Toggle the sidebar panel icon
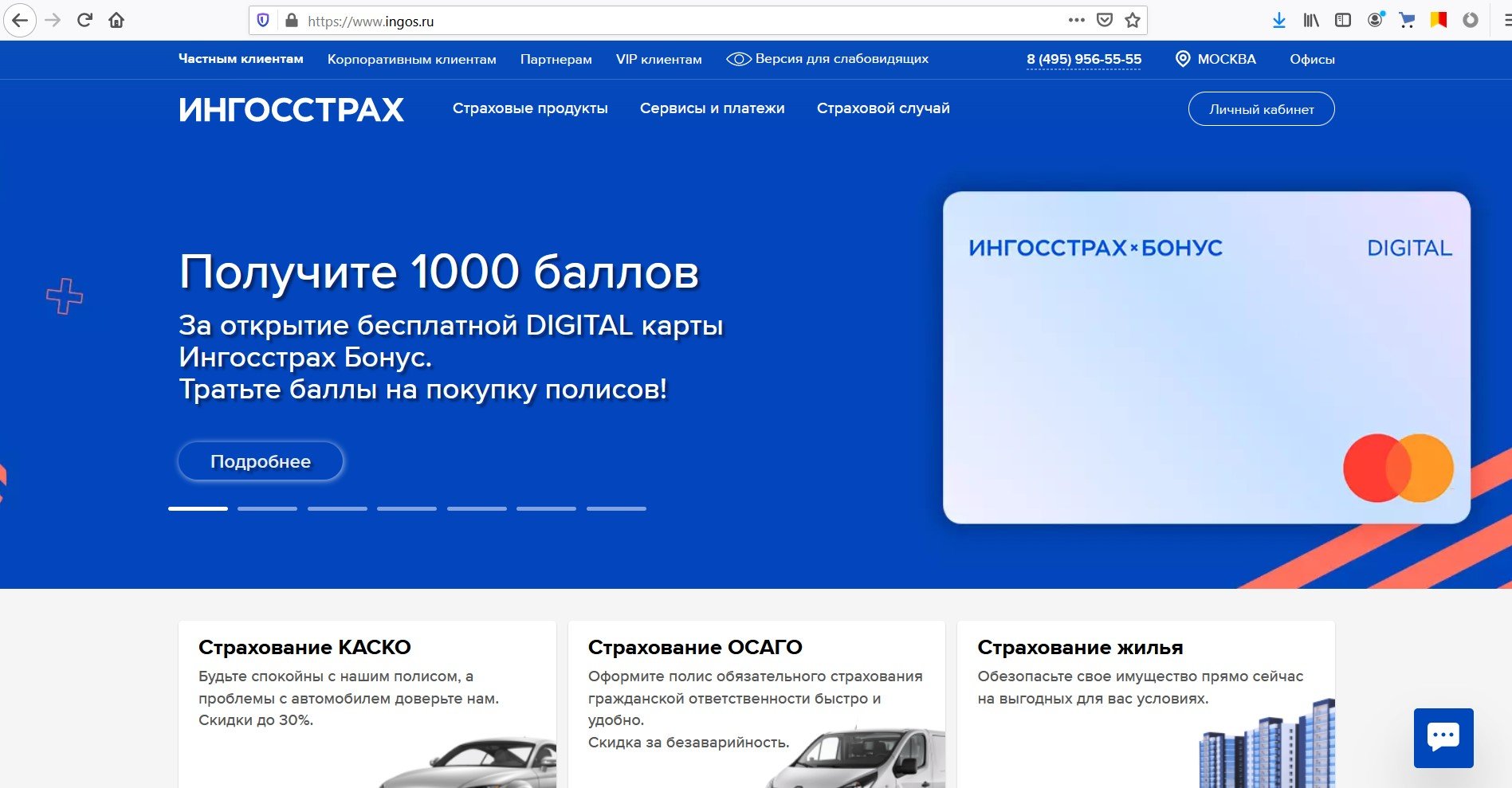1512x788 pixels. [x=1343, y=21]
